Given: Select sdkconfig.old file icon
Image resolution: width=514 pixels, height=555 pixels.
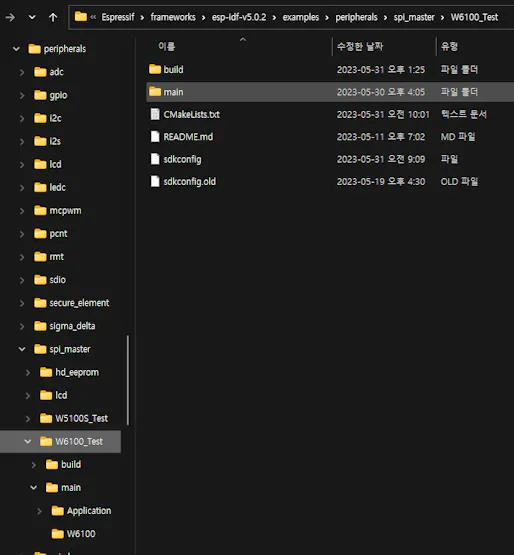Looking at the screenshot, I should tap(155, 181).
